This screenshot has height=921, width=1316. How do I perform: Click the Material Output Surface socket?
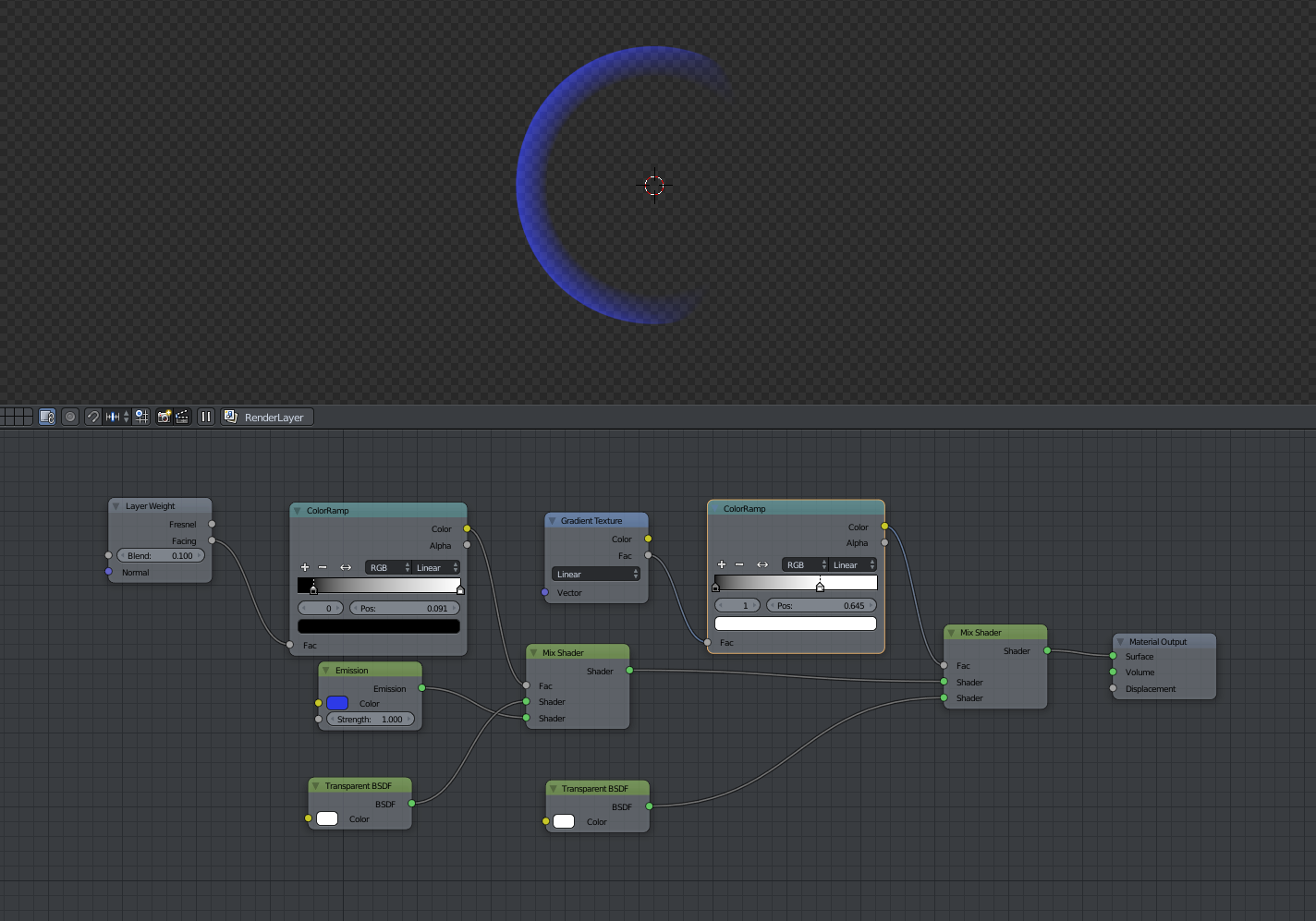click(1113, 656)
